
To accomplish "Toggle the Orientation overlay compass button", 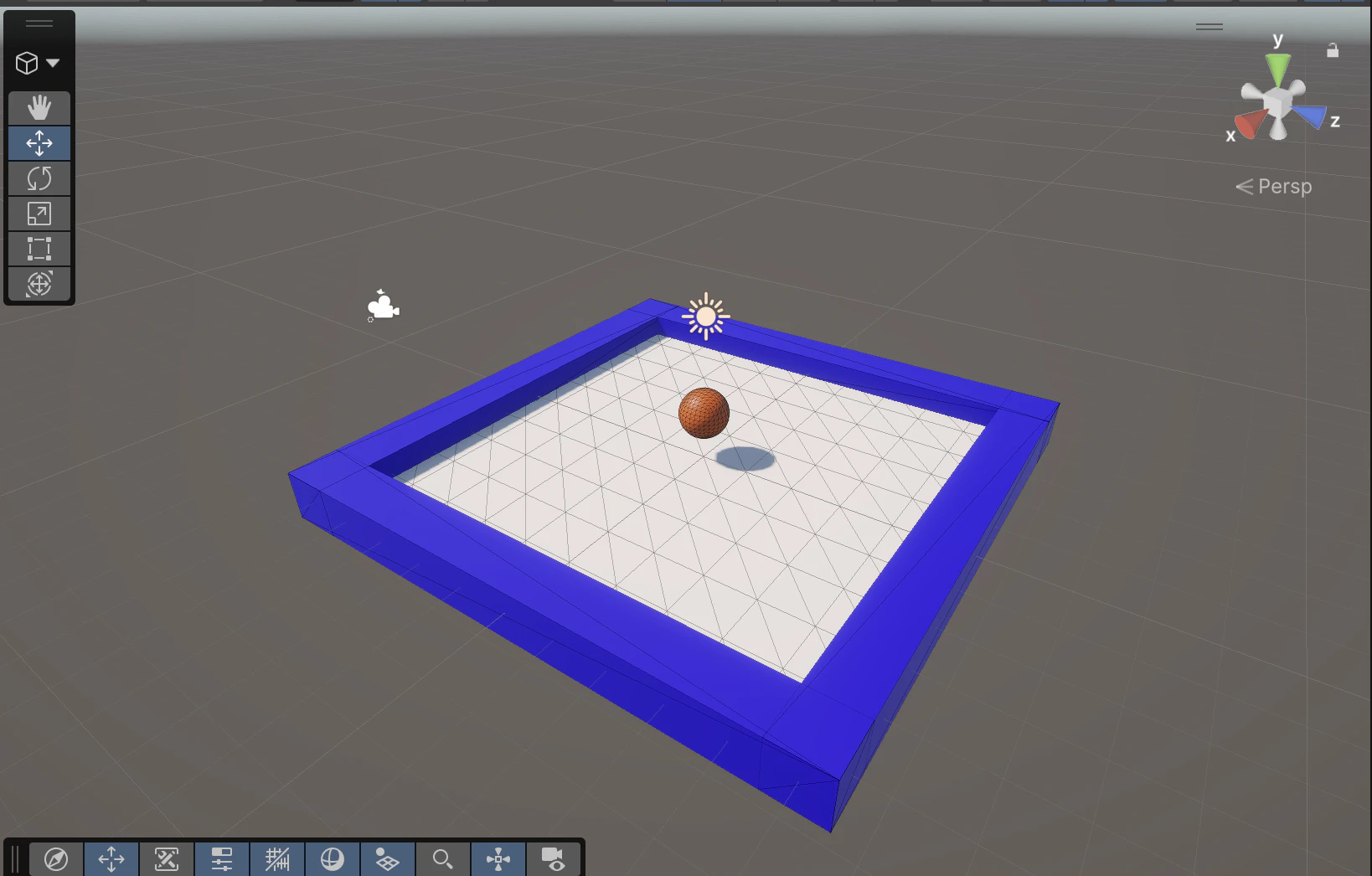I will (56, 859).
